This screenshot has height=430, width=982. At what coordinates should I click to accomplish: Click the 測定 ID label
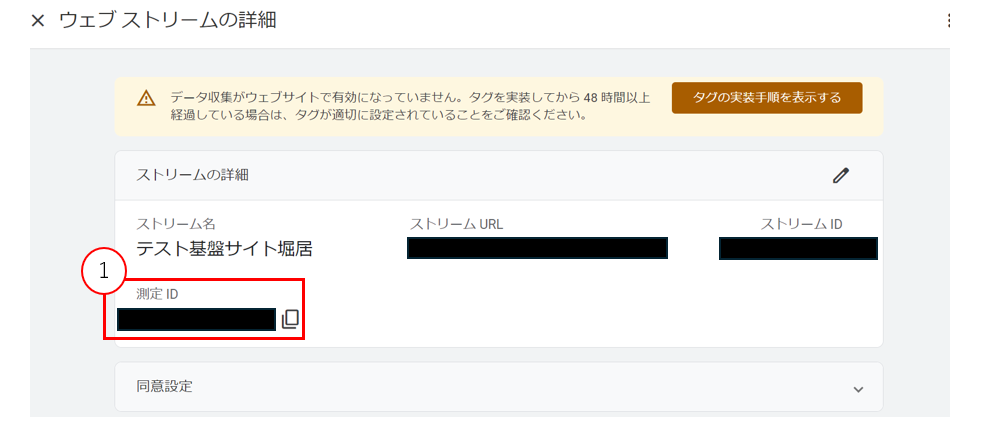coord(158,294)
